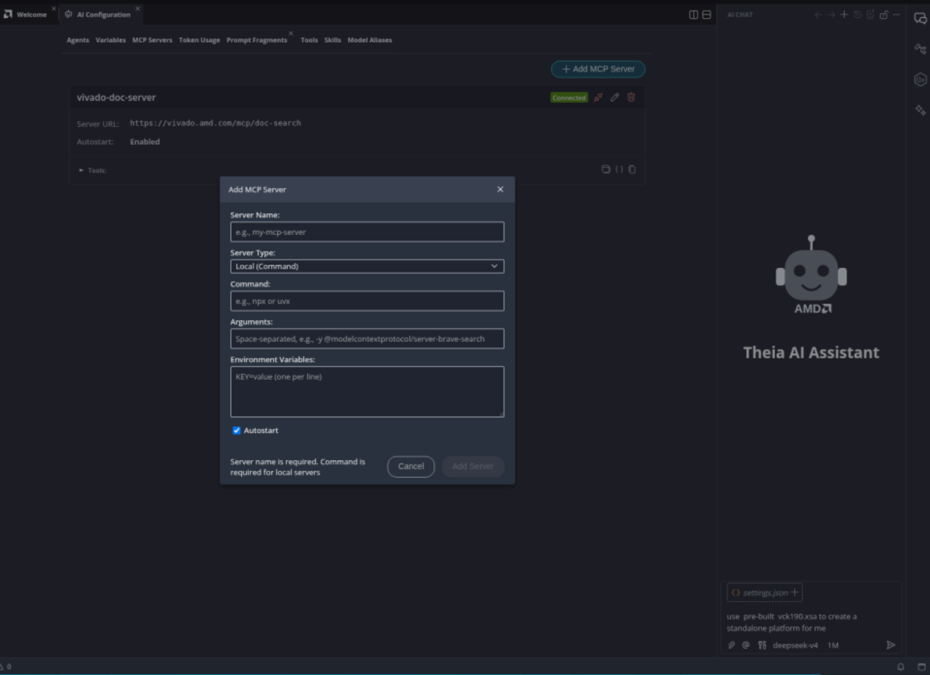
Task: Click the sparkle icon in the right sidebar
Action: pyautogui.click(x=920, y=110)
